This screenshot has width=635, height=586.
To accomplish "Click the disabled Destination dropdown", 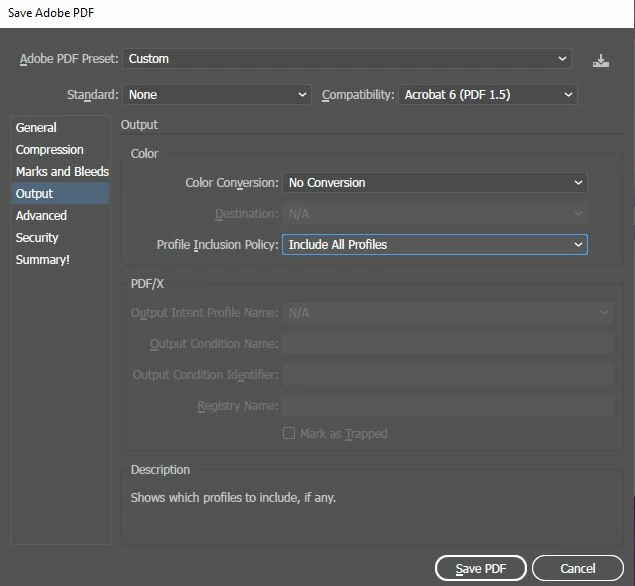I will click(435, 214).
